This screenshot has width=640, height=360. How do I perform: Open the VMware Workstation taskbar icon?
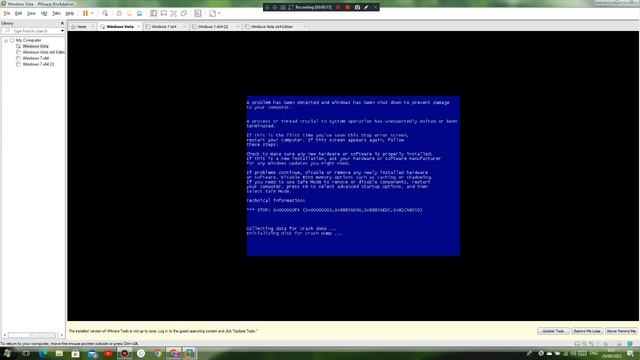(x=189, y=353)
